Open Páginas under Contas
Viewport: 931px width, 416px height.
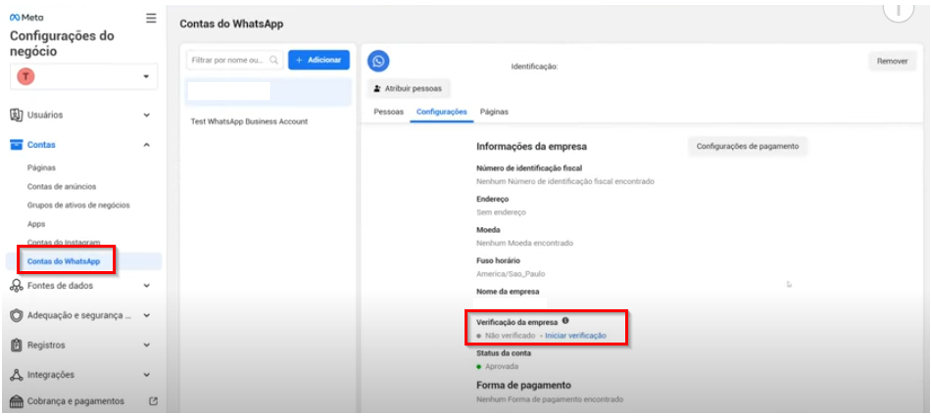click(42, 168)
